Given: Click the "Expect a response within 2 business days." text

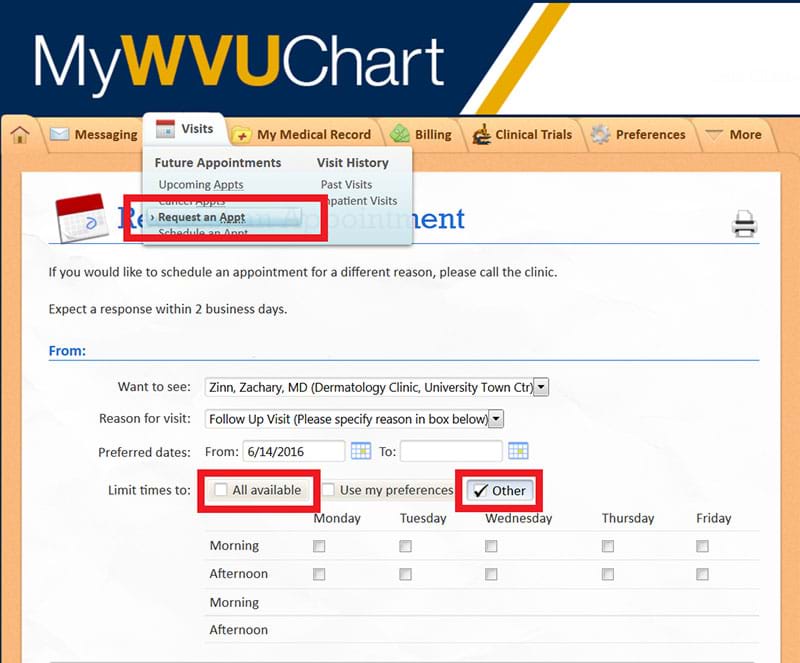Looking at the screenshot, I should pos(168,309).
